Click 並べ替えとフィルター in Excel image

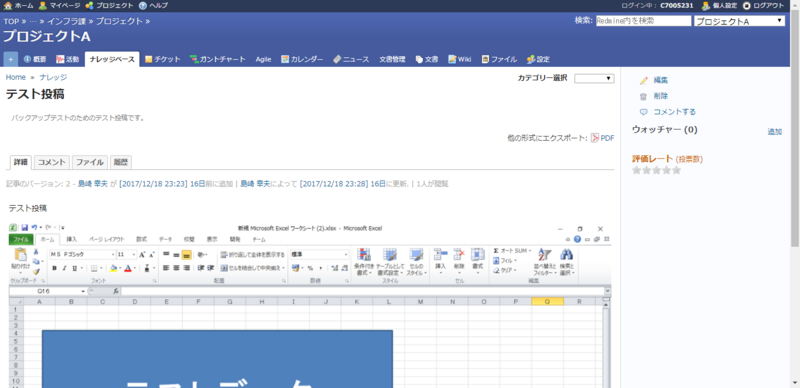545,261
